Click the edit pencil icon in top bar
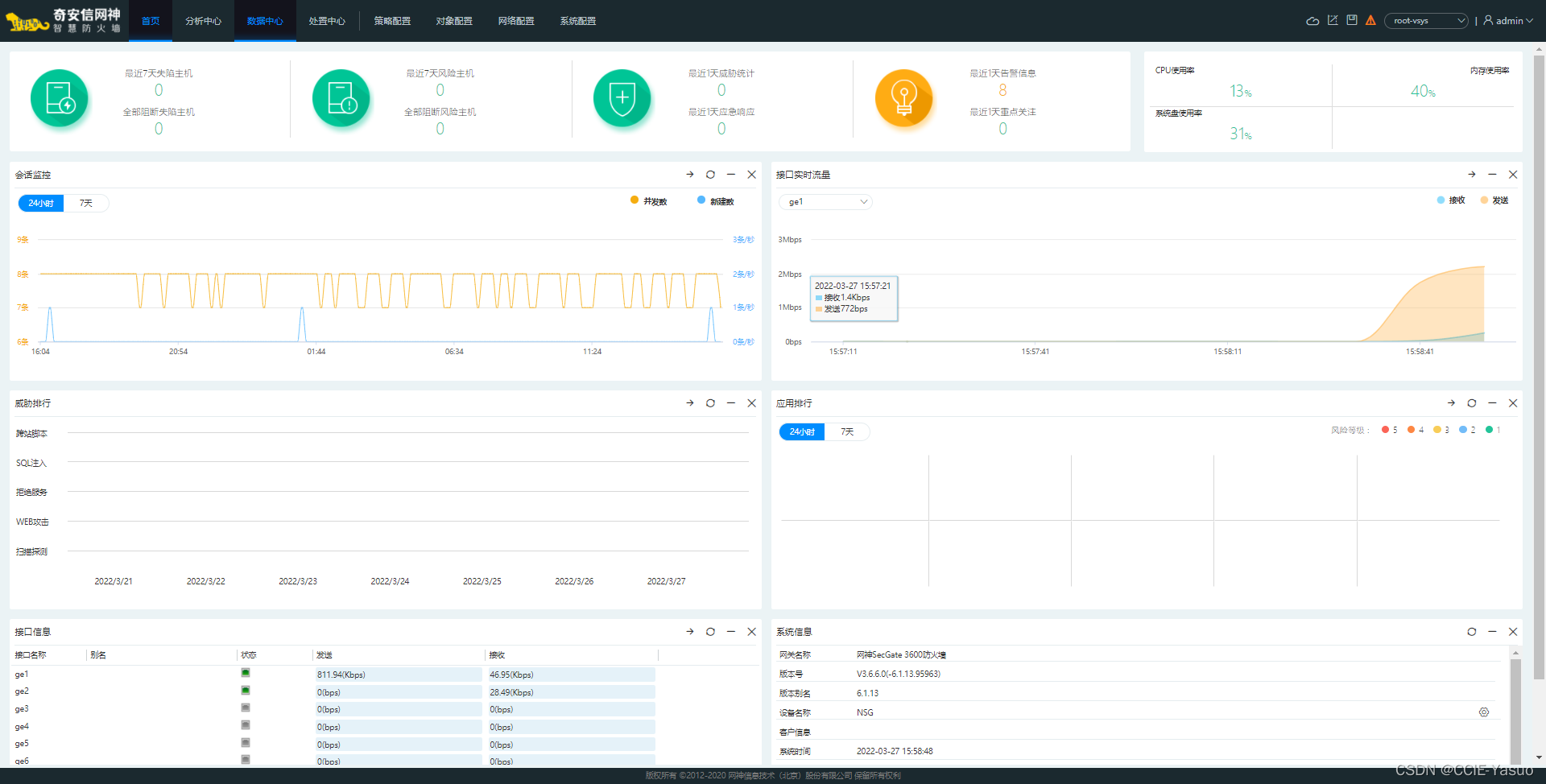The image size is (1546, 784). click(x=1333, y=20)
